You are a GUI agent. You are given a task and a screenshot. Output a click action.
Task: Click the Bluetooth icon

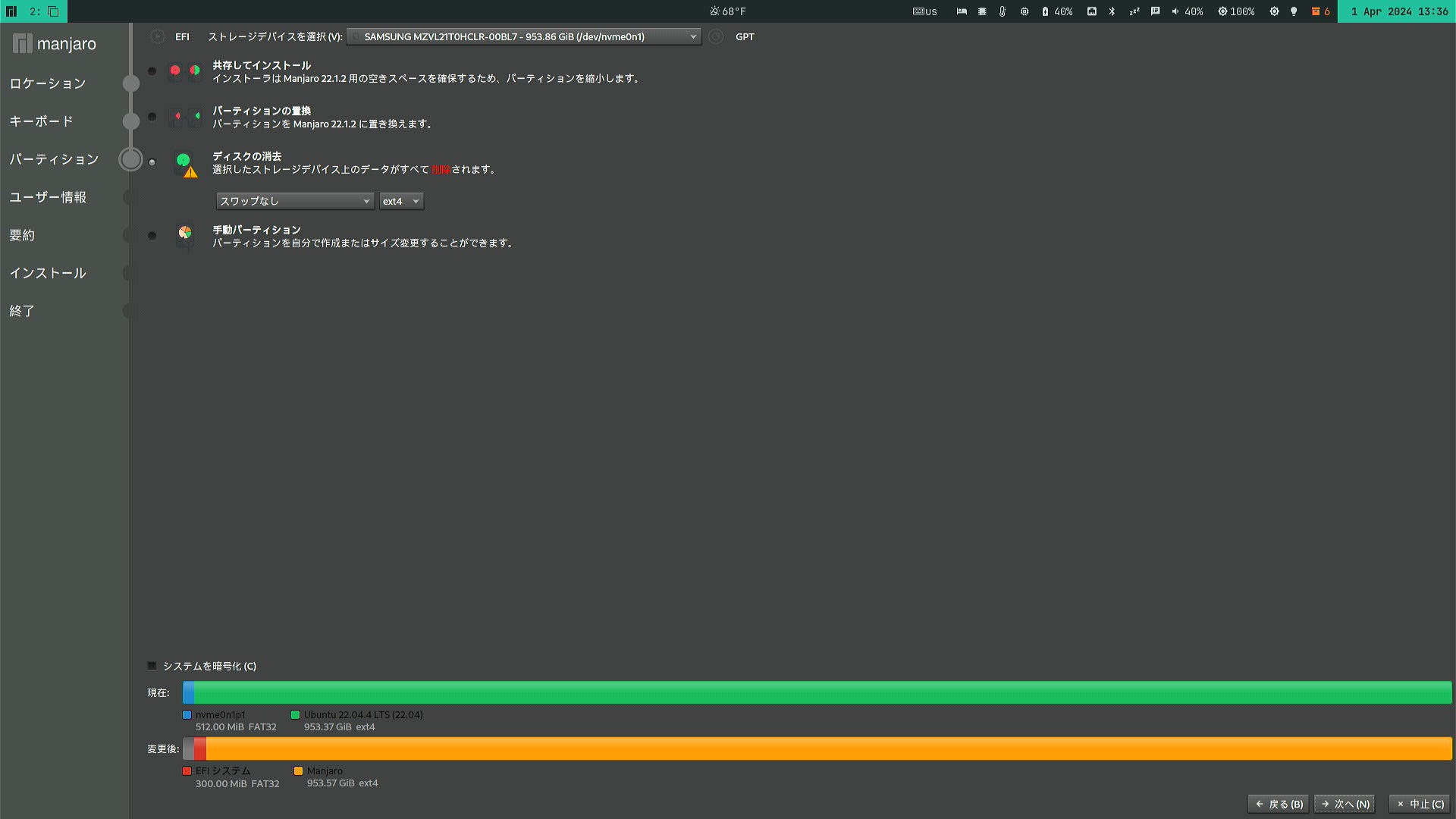(x=1112, y=11)
